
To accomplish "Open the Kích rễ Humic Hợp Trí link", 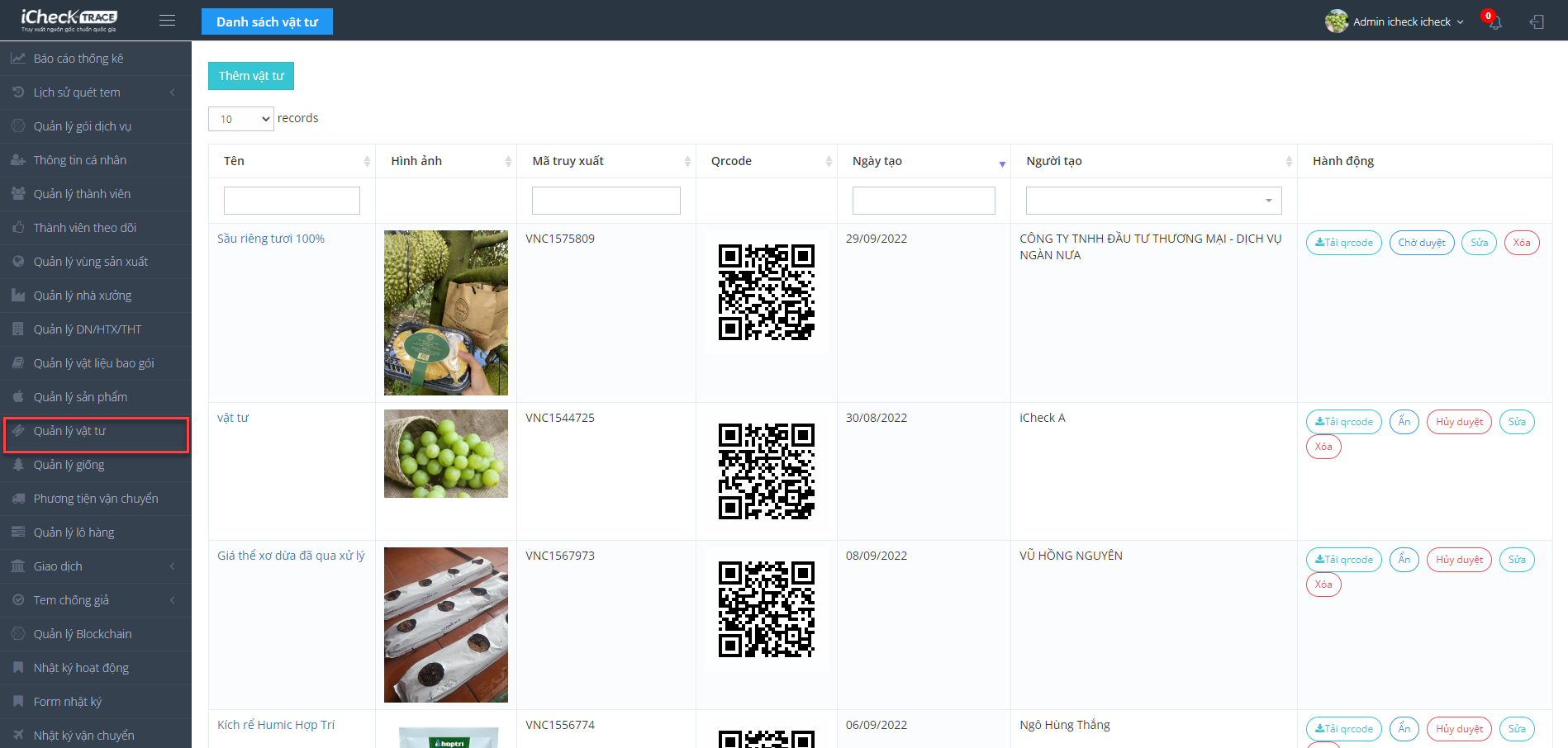I will tap(276, 725).
